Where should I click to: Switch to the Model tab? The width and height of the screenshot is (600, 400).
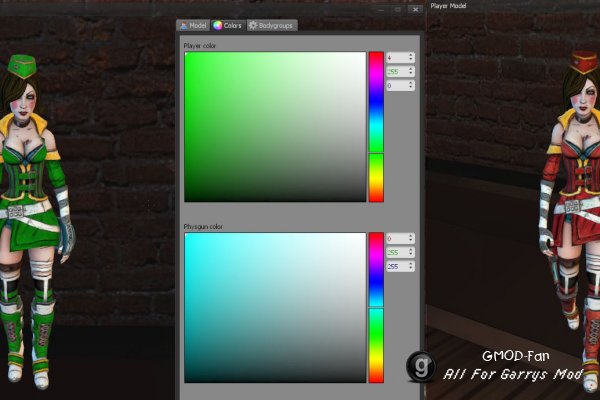[x=193, y=26]
